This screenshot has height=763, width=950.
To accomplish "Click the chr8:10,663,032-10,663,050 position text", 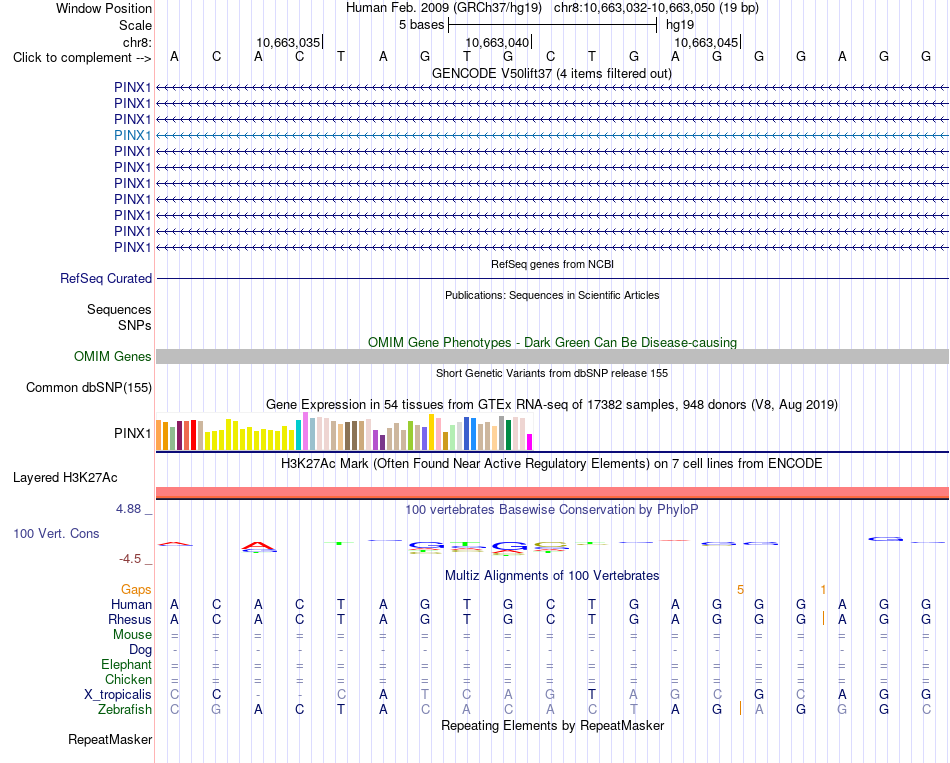I will (656, 8).
